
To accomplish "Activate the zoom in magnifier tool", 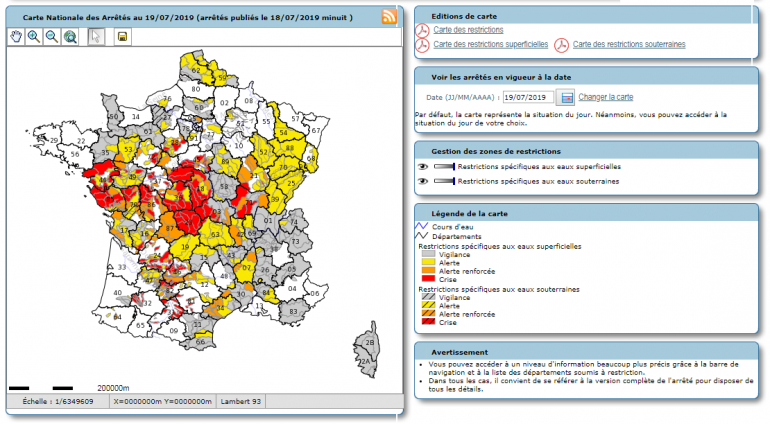I will 34,37.
